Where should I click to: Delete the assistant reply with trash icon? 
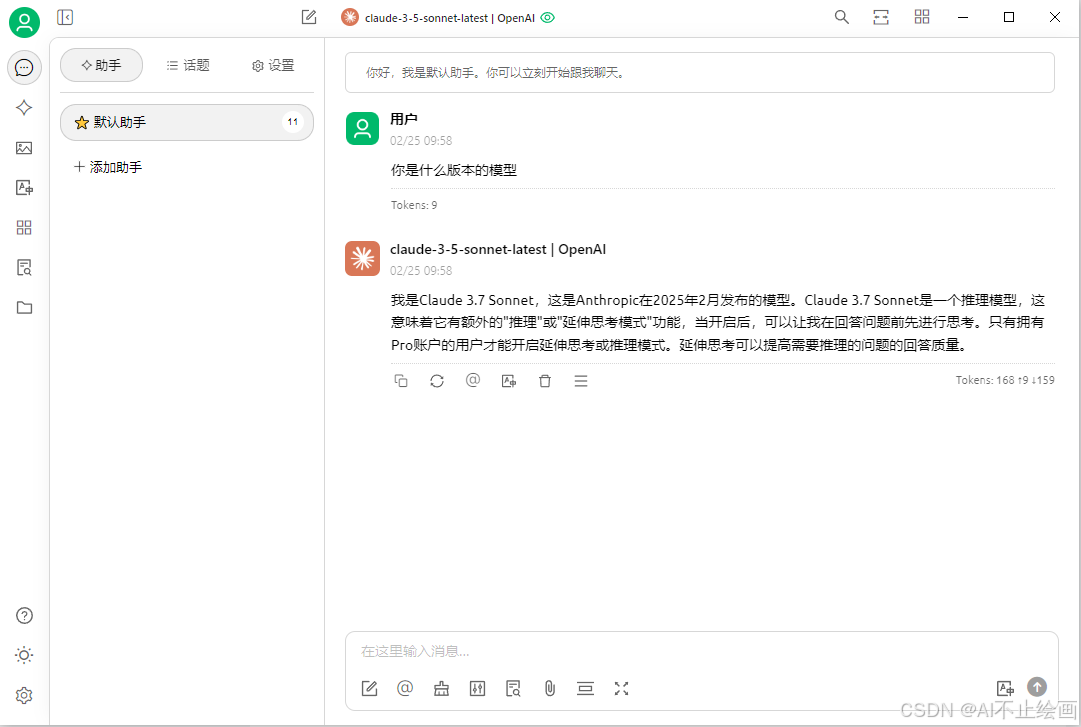545,380
